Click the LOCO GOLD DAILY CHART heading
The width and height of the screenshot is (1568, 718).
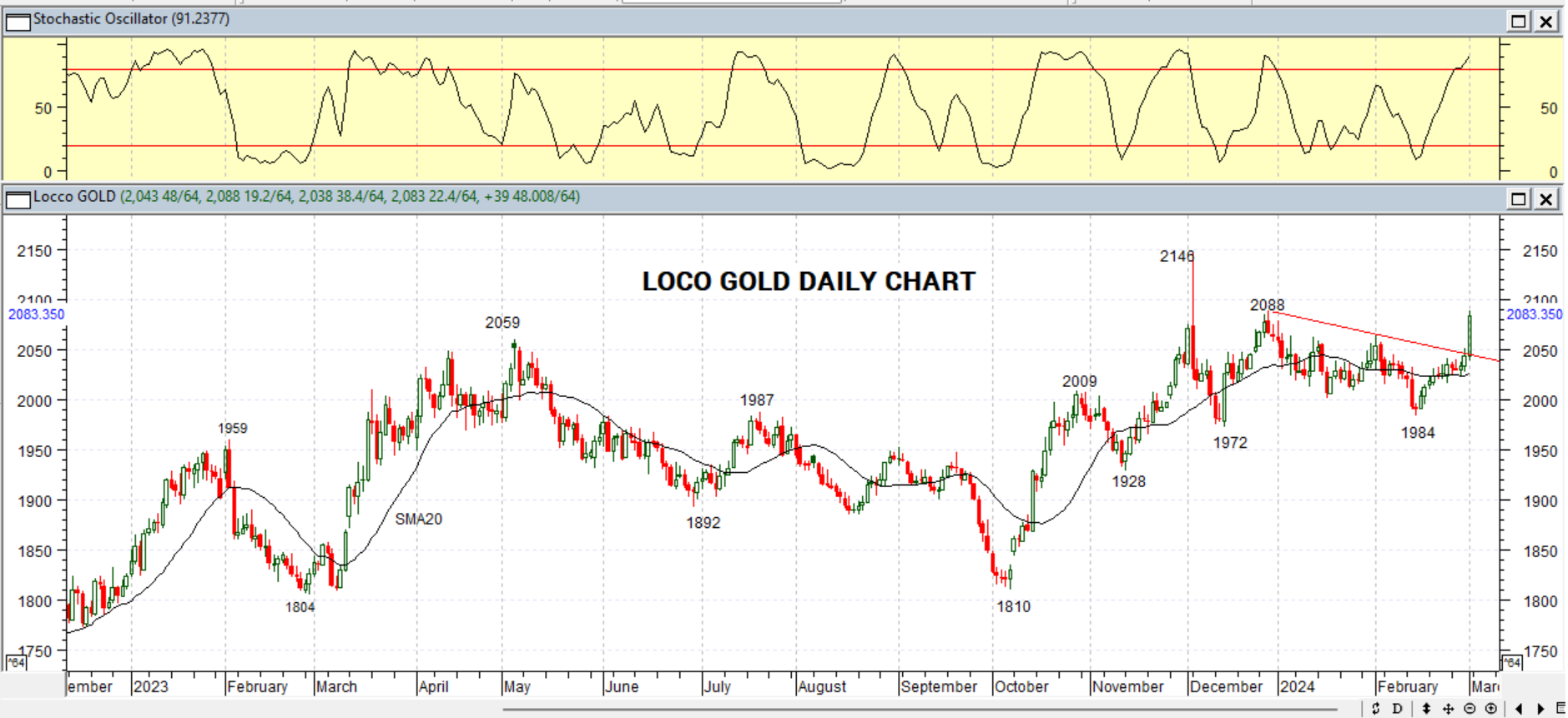pyautogui.click(x=809, y=281)
